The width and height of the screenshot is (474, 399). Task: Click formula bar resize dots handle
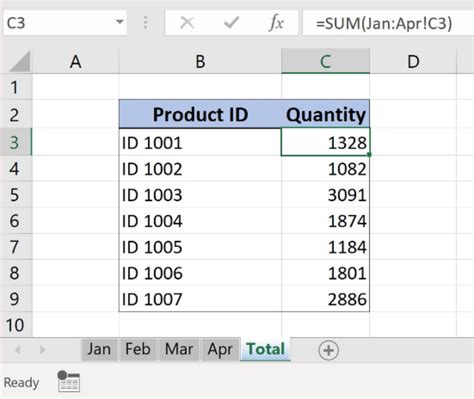pyautogui.click(x=146, y=23)
